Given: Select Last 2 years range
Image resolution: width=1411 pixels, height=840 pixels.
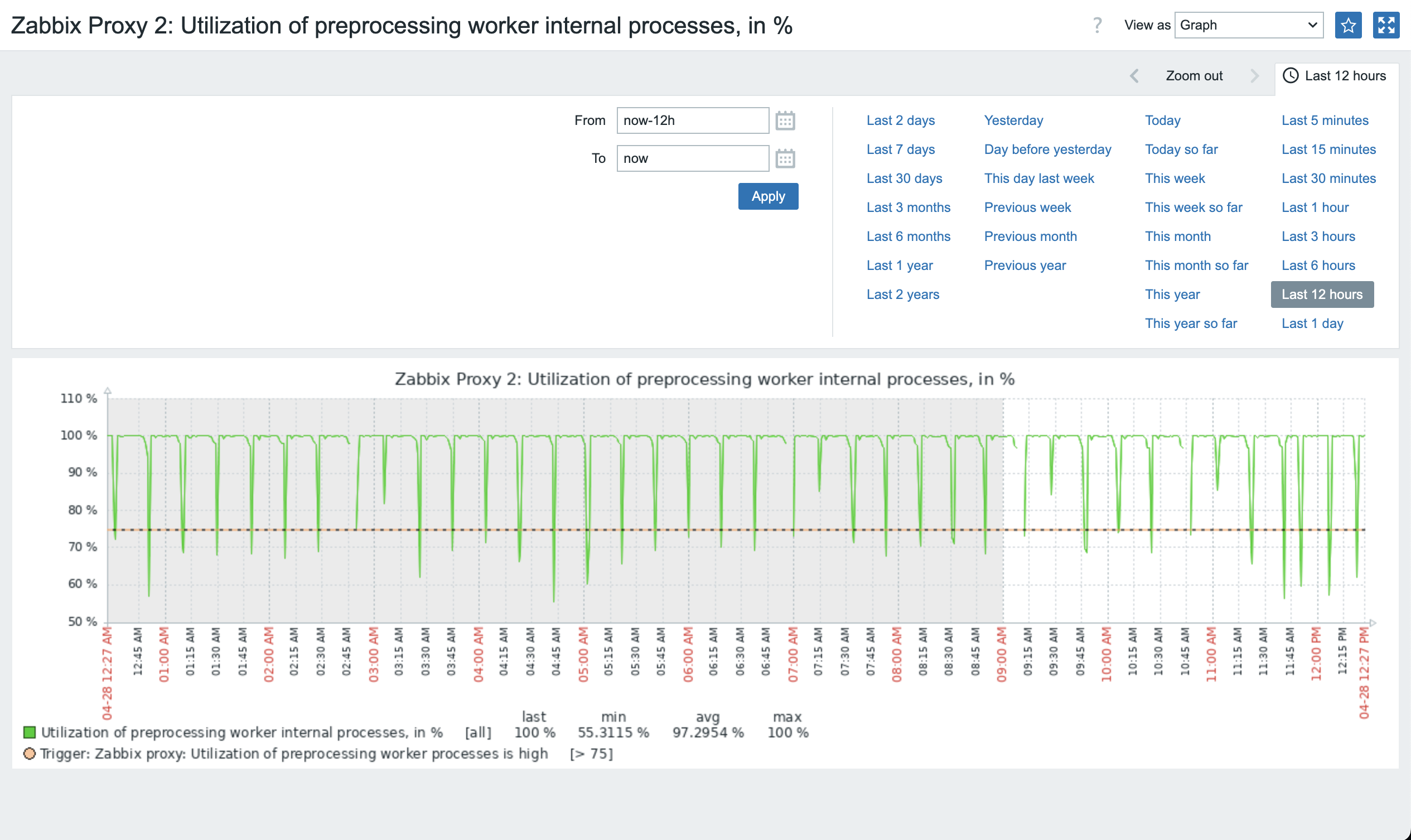Looking at the screenshot, I should [903, 295].
